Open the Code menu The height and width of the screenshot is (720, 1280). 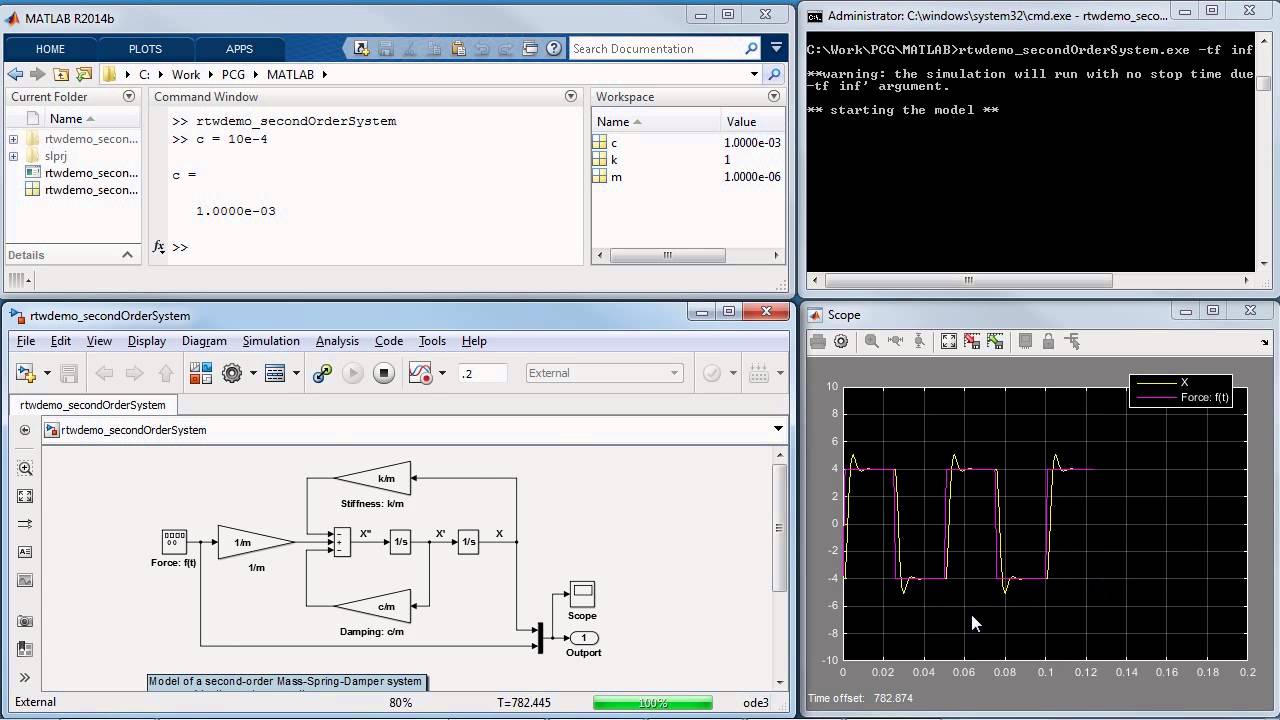tap(389, 341)
